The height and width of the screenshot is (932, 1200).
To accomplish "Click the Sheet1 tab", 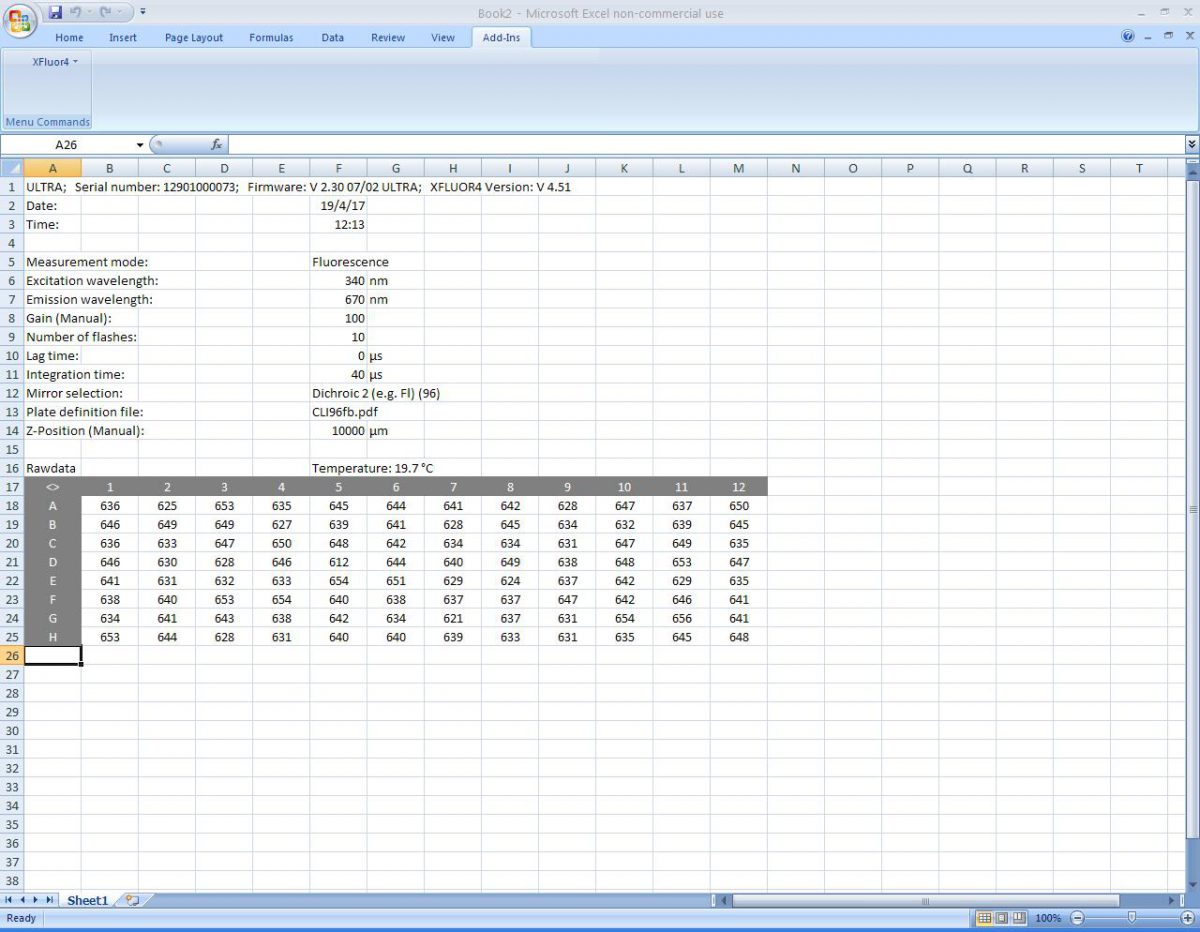I will point(87,901).
